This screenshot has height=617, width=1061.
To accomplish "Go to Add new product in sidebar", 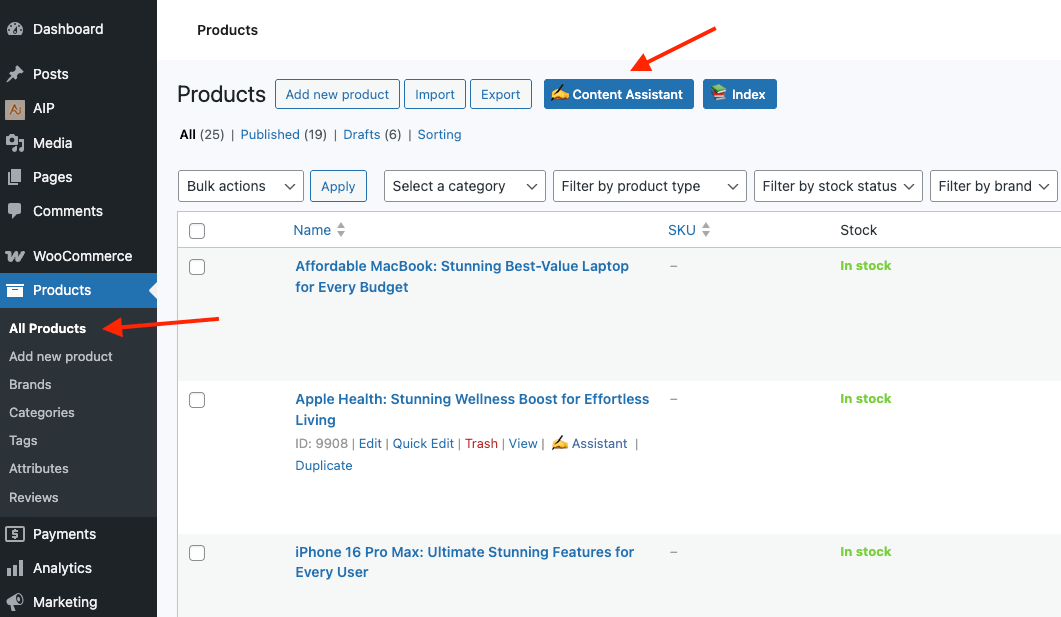I will coord(61,357).
